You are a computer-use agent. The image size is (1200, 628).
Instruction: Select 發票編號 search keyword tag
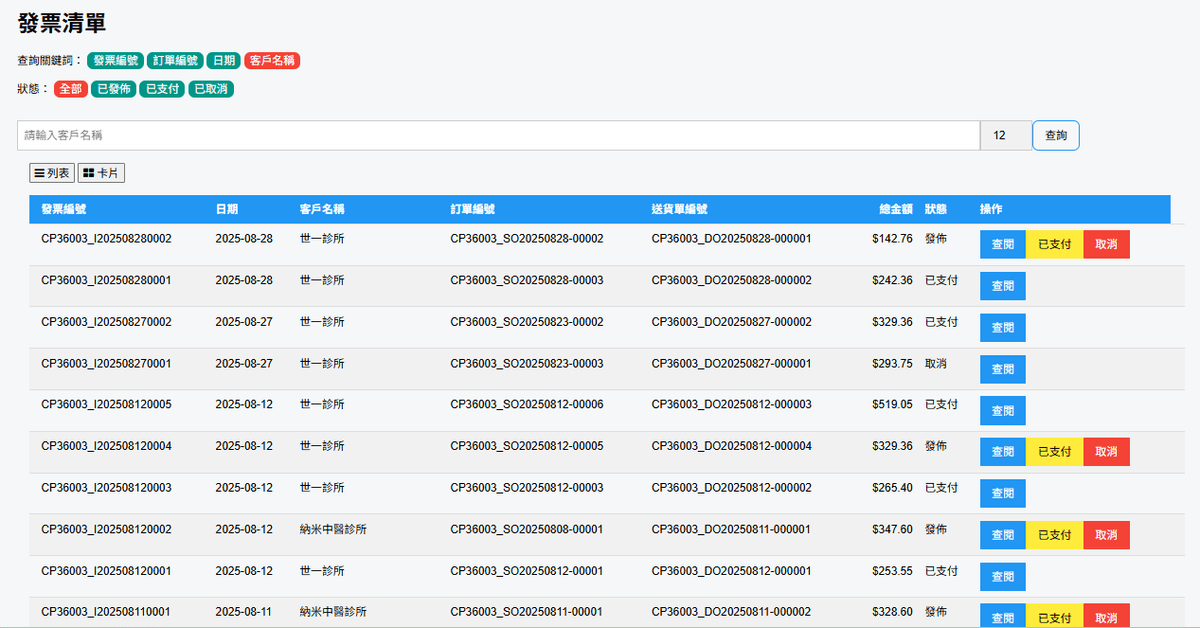[115, 61]
